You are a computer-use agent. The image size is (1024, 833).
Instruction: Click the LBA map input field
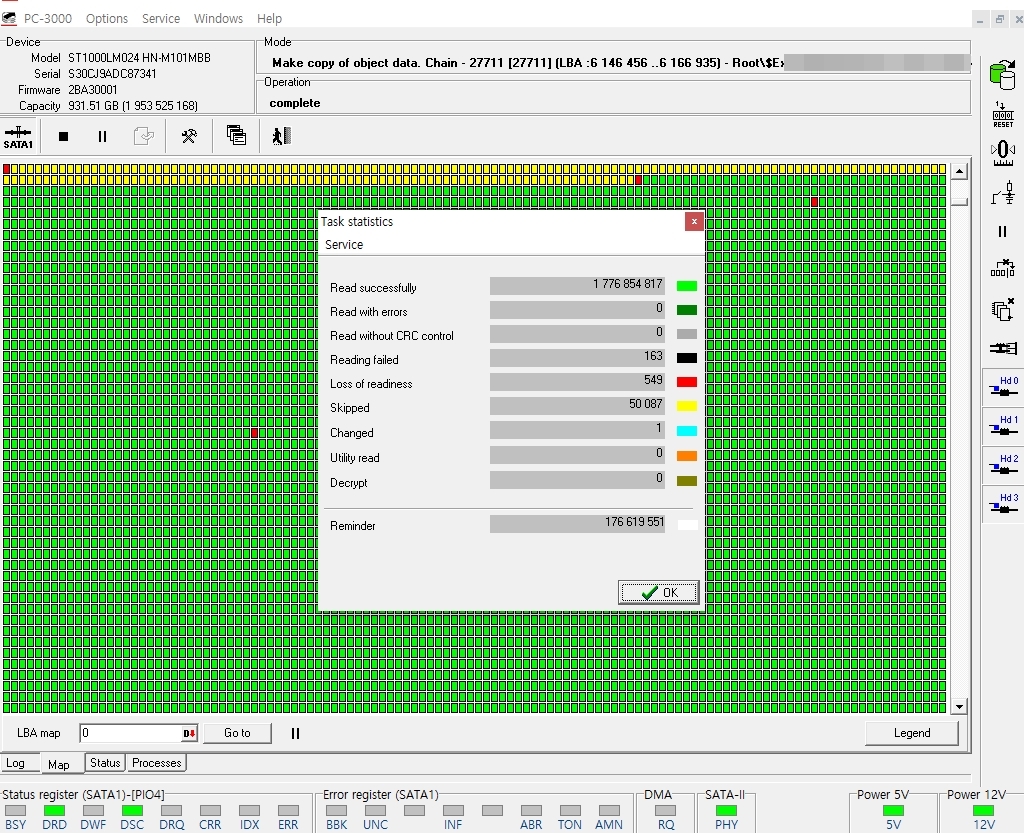[131, 733]
